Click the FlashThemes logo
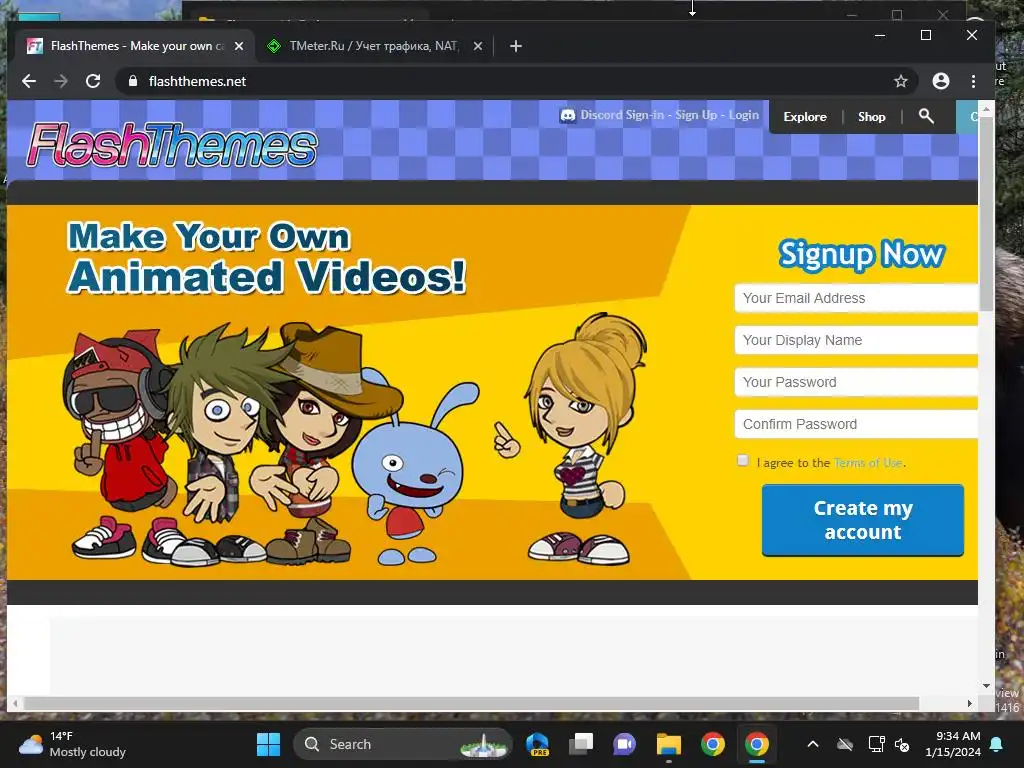Screen dimensions: 1024x768 point(172,144)
